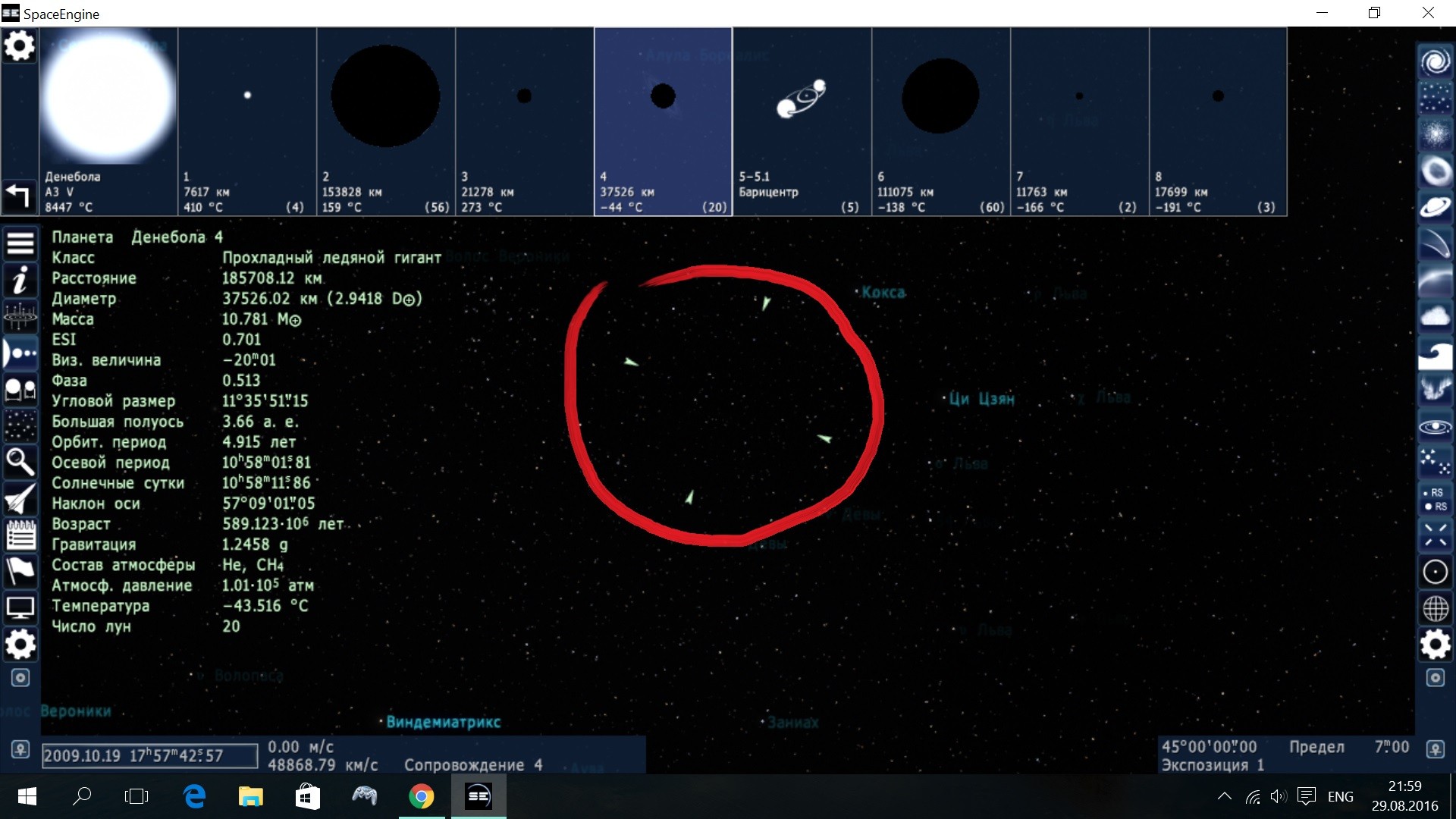This screenshot has height=819, width=1456.
Task: Toggle the celestial grid globe icon
Action: 1435,608
